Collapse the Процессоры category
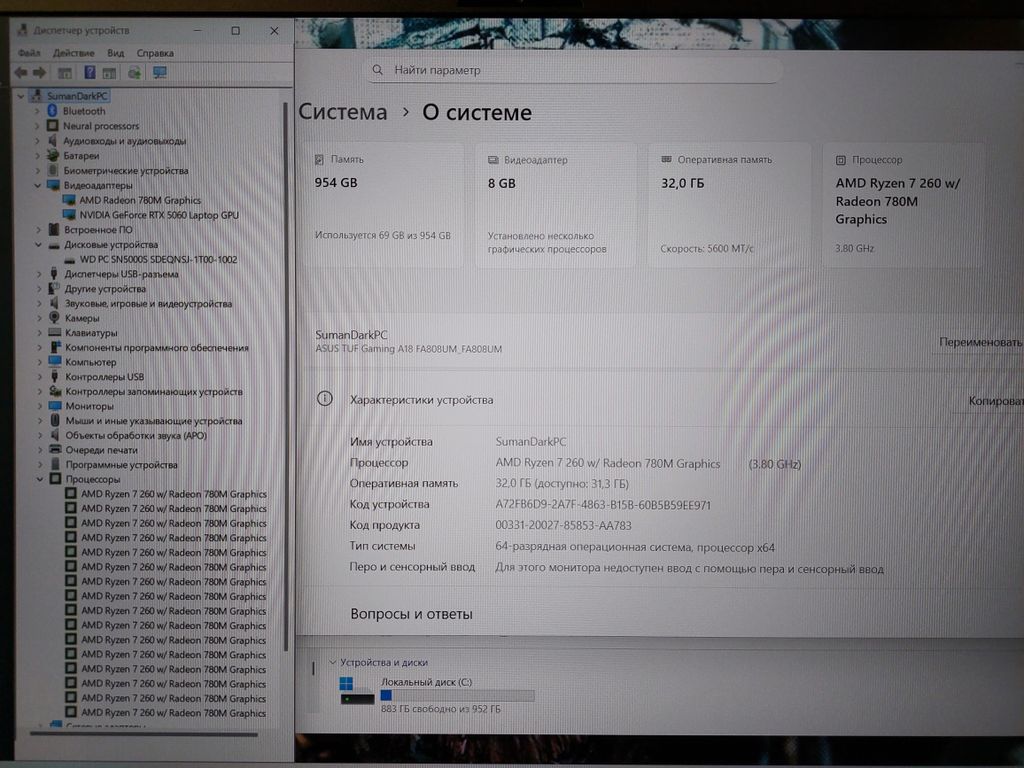 tap(38, 479)
